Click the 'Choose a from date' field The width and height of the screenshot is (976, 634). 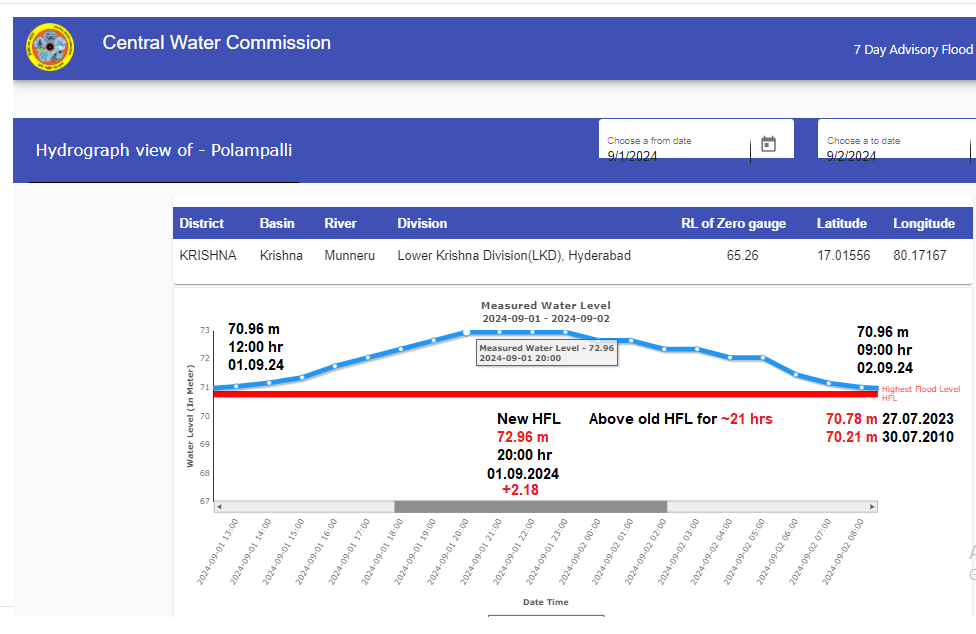coord(675,149)
